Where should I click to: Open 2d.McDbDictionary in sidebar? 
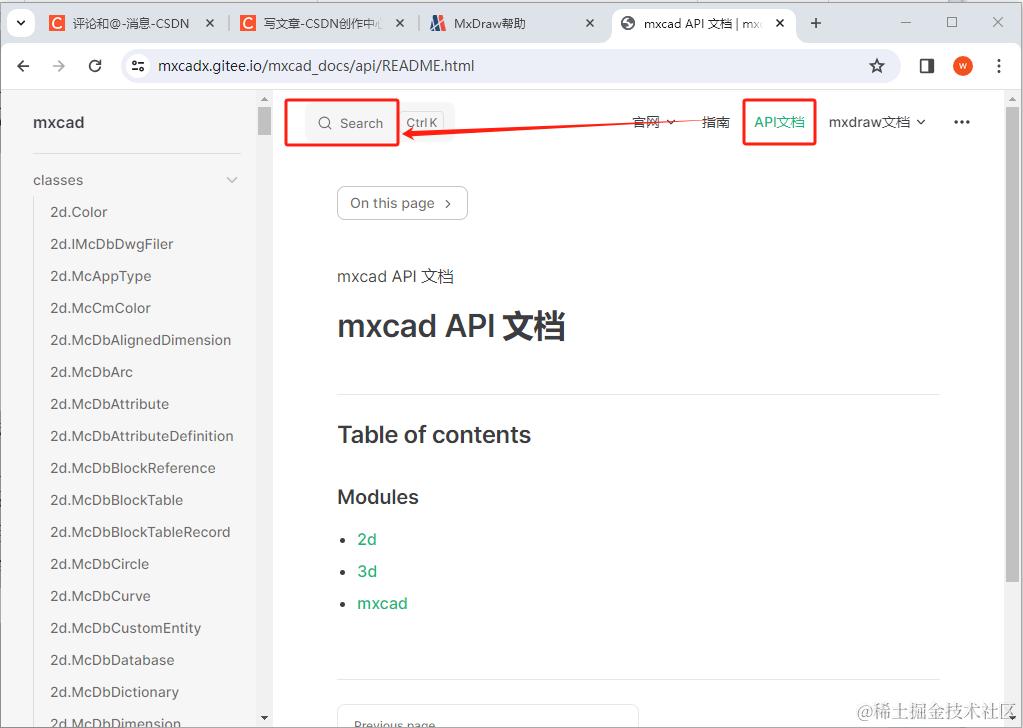pos(114,691)
